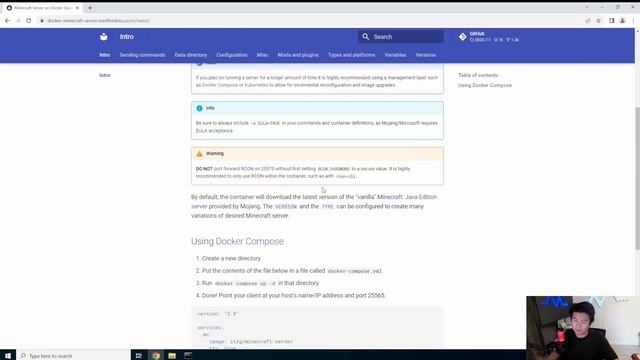Open Task View on the taskbar
This screenshot has height=360, width=640.
point(138,356)
